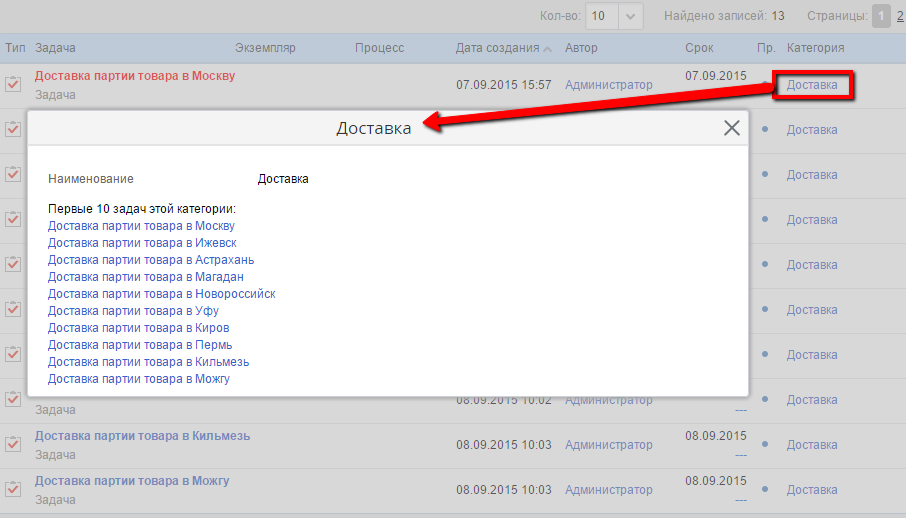Open popup link Доставка партии товара в Магадан
The height and width of the screenshot is (518, 906).
(146, 277)
